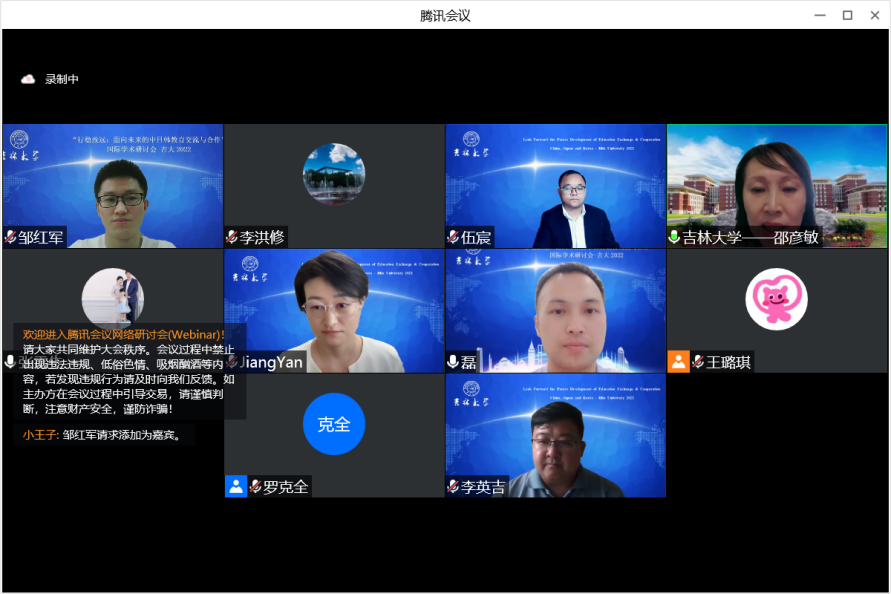Screen dimensions: 891x594
Task: Maximize the 腾讯会议 window
Action: click(847, 15)
